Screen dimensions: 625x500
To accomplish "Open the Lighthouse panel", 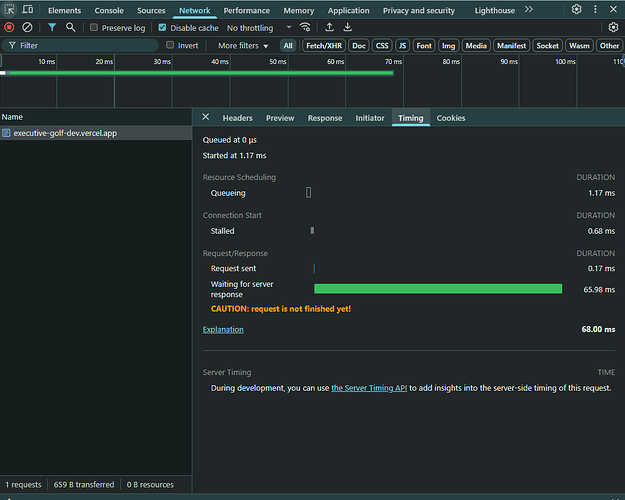I will click(494, 10).
